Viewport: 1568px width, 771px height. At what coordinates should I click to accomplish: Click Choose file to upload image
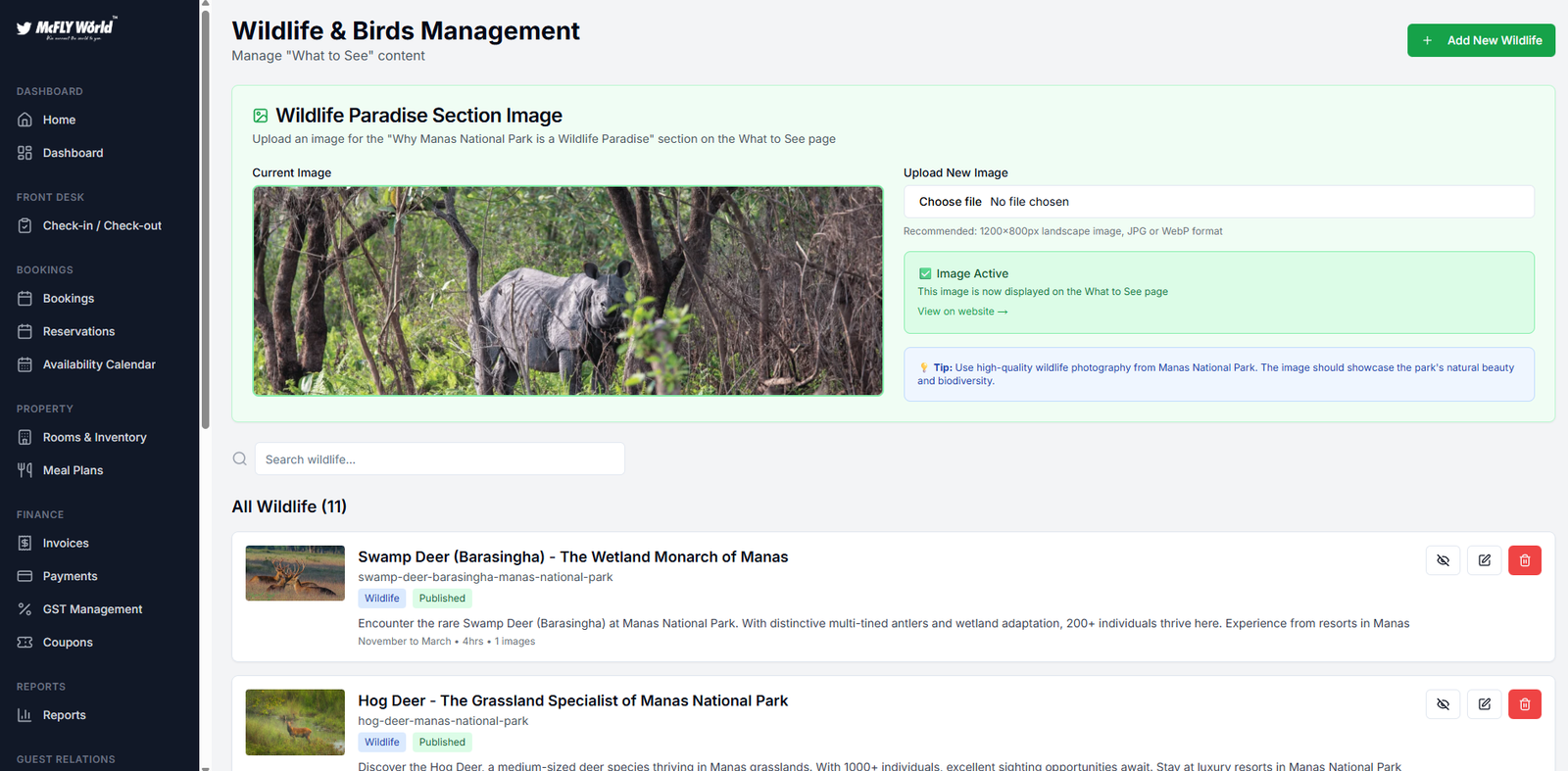coord(950,202)
